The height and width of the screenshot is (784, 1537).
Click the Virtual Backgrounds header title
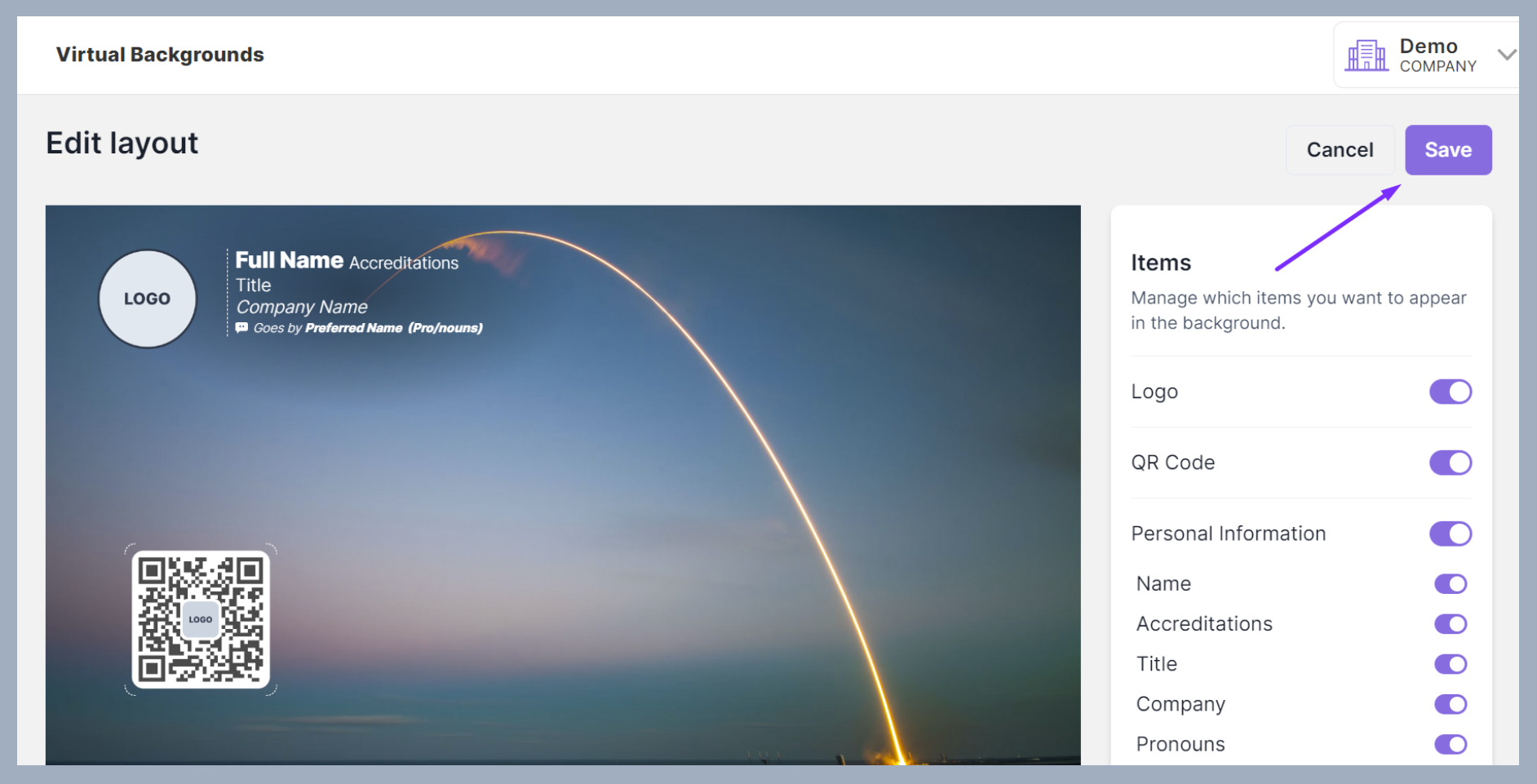[x=160, y=55]
